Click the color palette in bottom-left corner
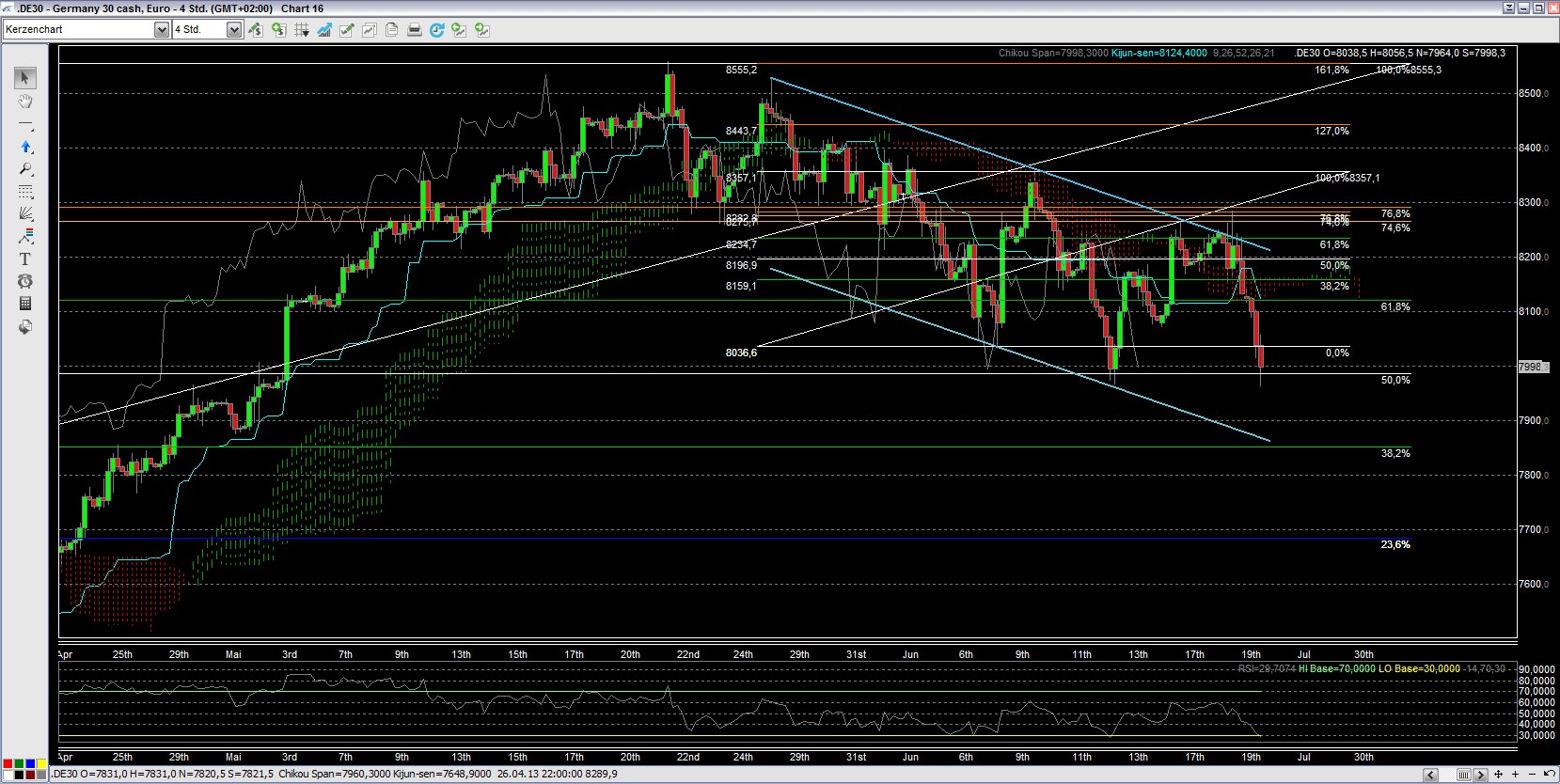Viewport: 1560px width, 784px height. click(x=24, y=769)
